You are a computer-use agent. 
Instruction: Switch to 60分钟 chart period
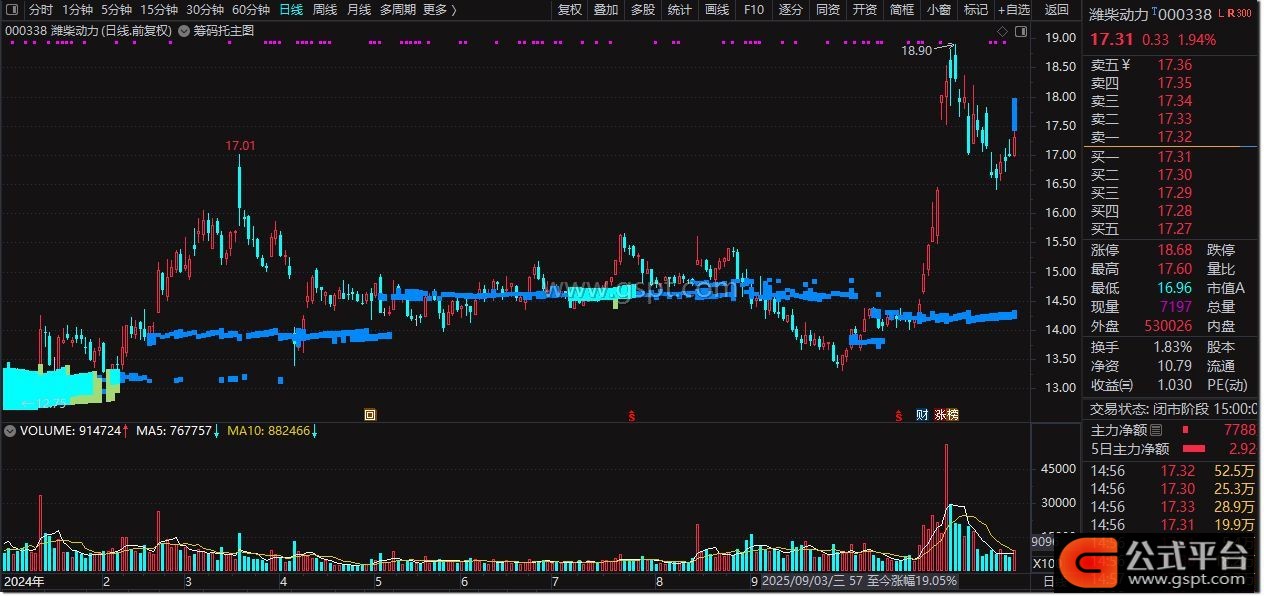pos(251,10)
